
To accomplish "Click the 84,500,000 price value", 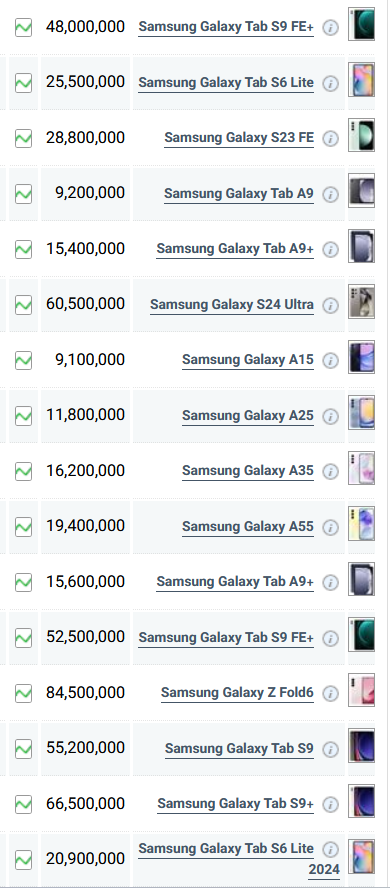I will (x=85, y=692).
